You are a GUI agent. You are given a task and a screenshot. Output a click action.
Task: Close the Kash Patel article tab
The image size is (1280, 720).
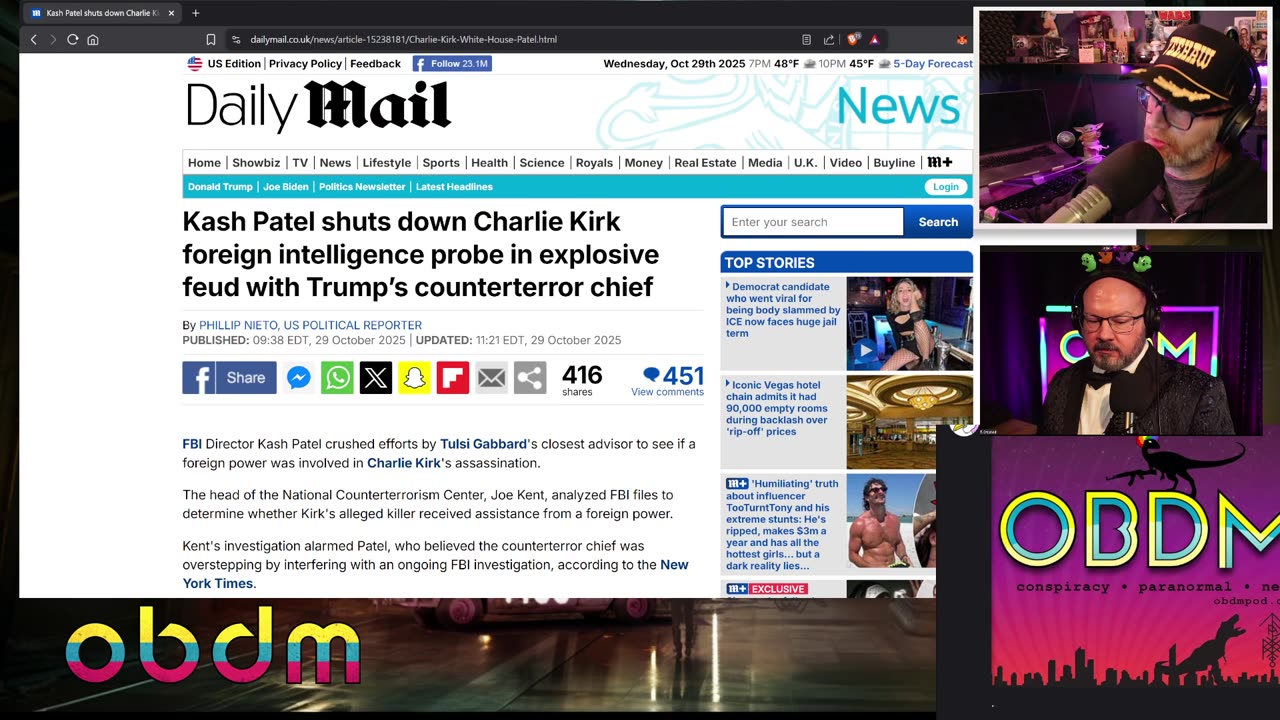pos(171,13)
